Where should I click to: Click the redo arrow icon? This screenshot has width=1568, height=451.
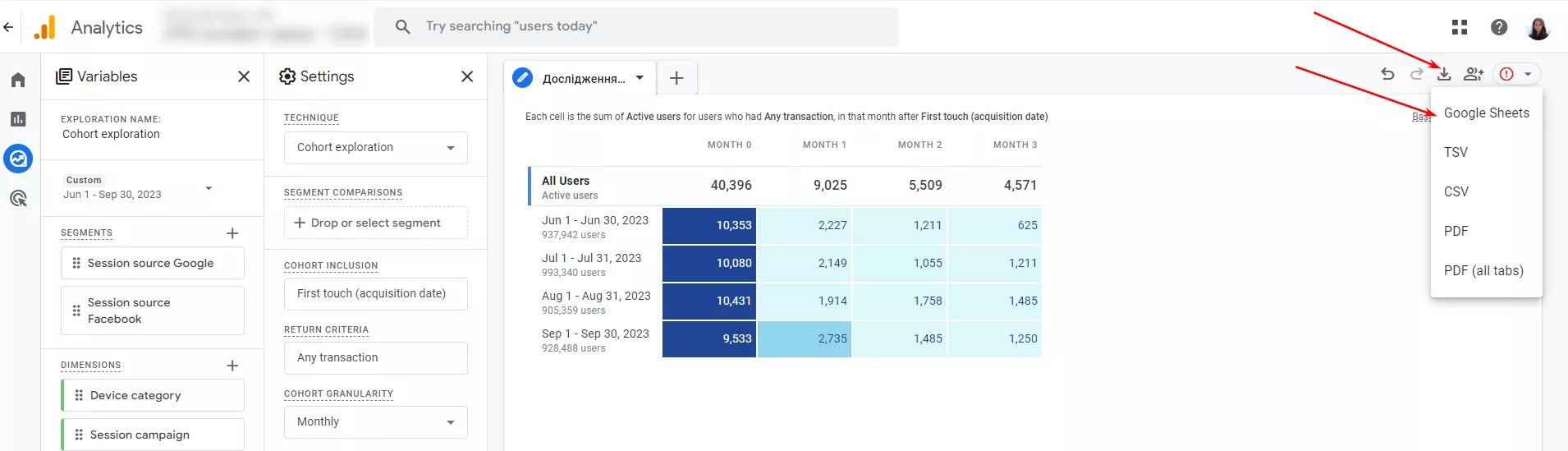(x=1416, y=74)
